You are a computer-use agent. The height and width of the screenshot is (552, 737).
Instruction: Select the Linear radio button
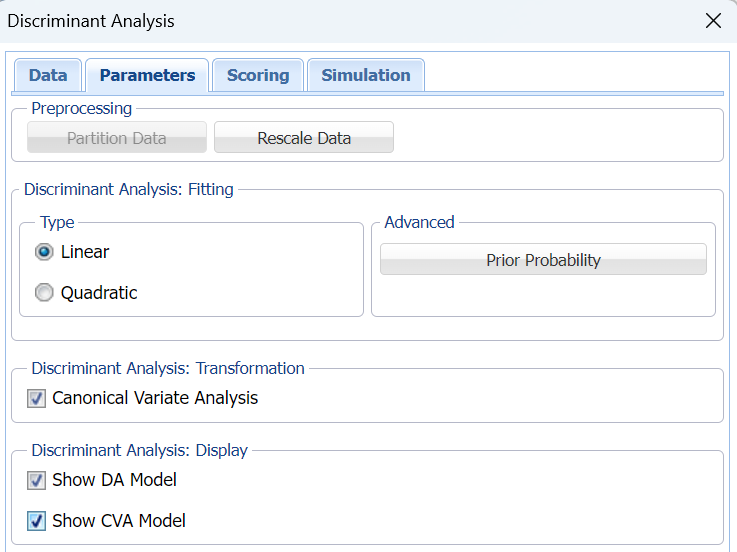coord(44,252)
